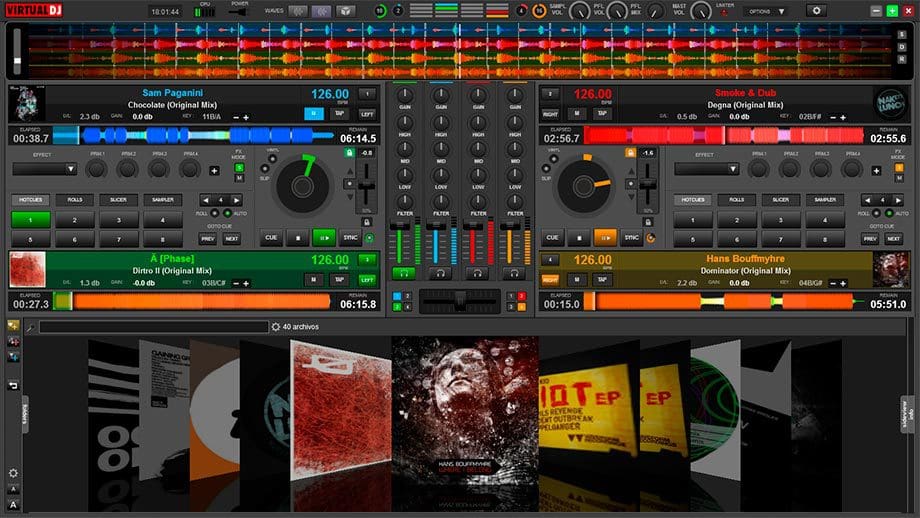Open the OPTIONS dropdown in top bar
920x518 pixels.
766,11
